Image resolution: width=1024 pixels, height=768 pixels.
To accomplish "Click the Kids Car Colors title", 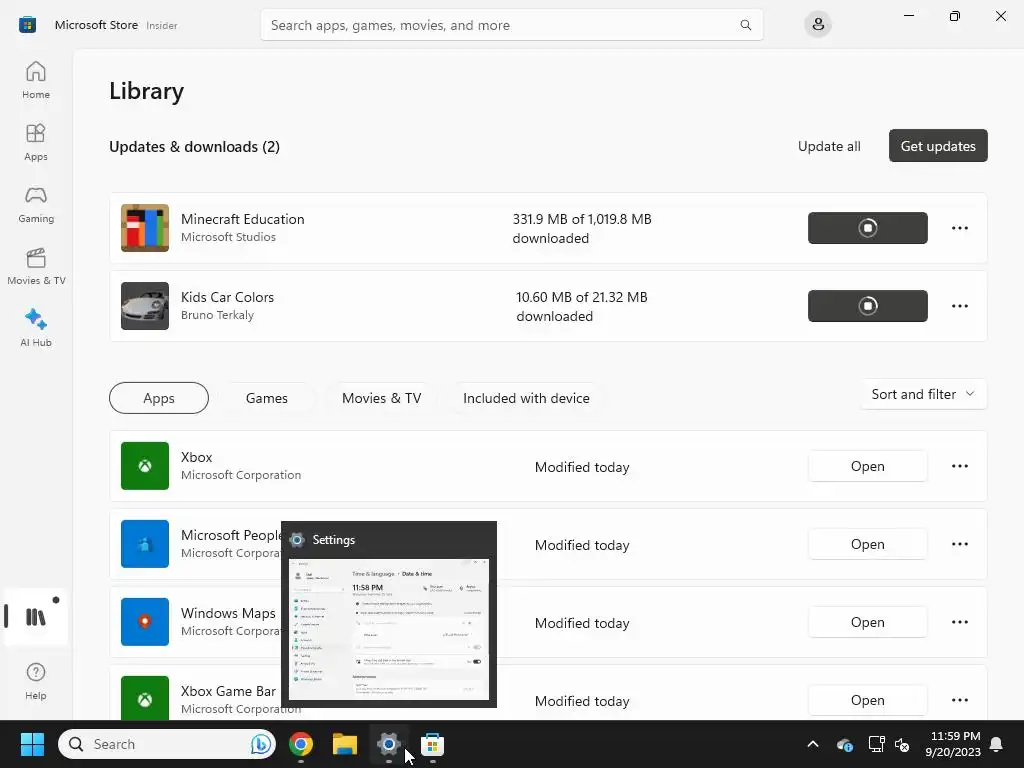I will point(227,296).
